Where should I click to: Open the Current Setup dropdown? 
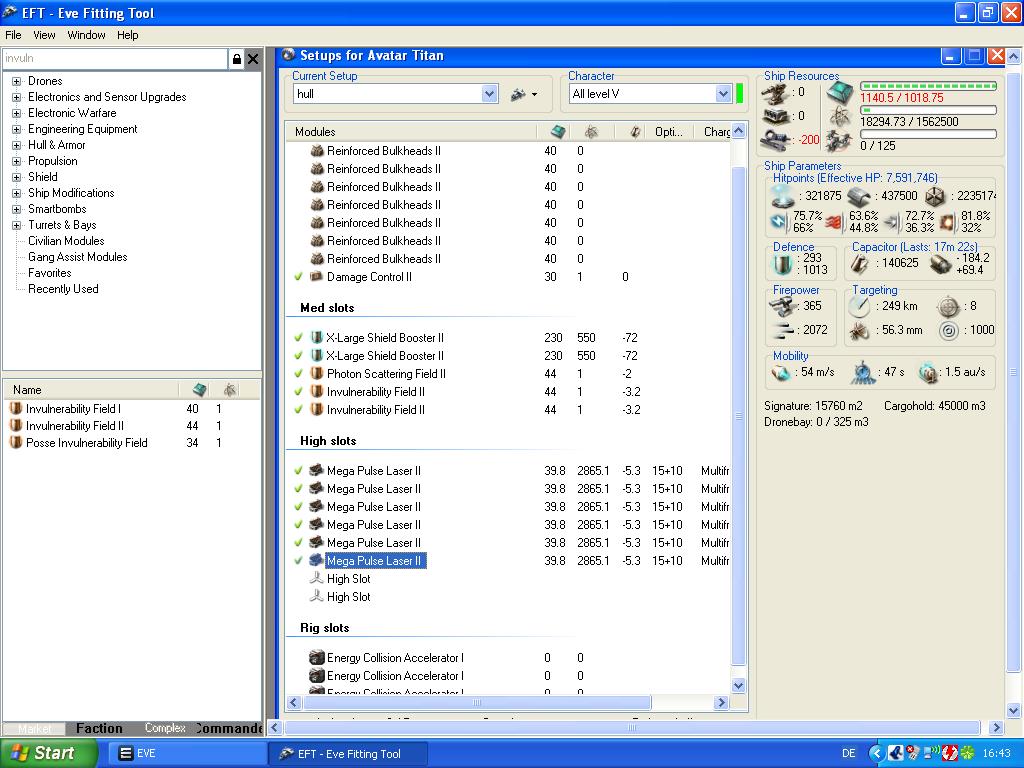[489, 94]
